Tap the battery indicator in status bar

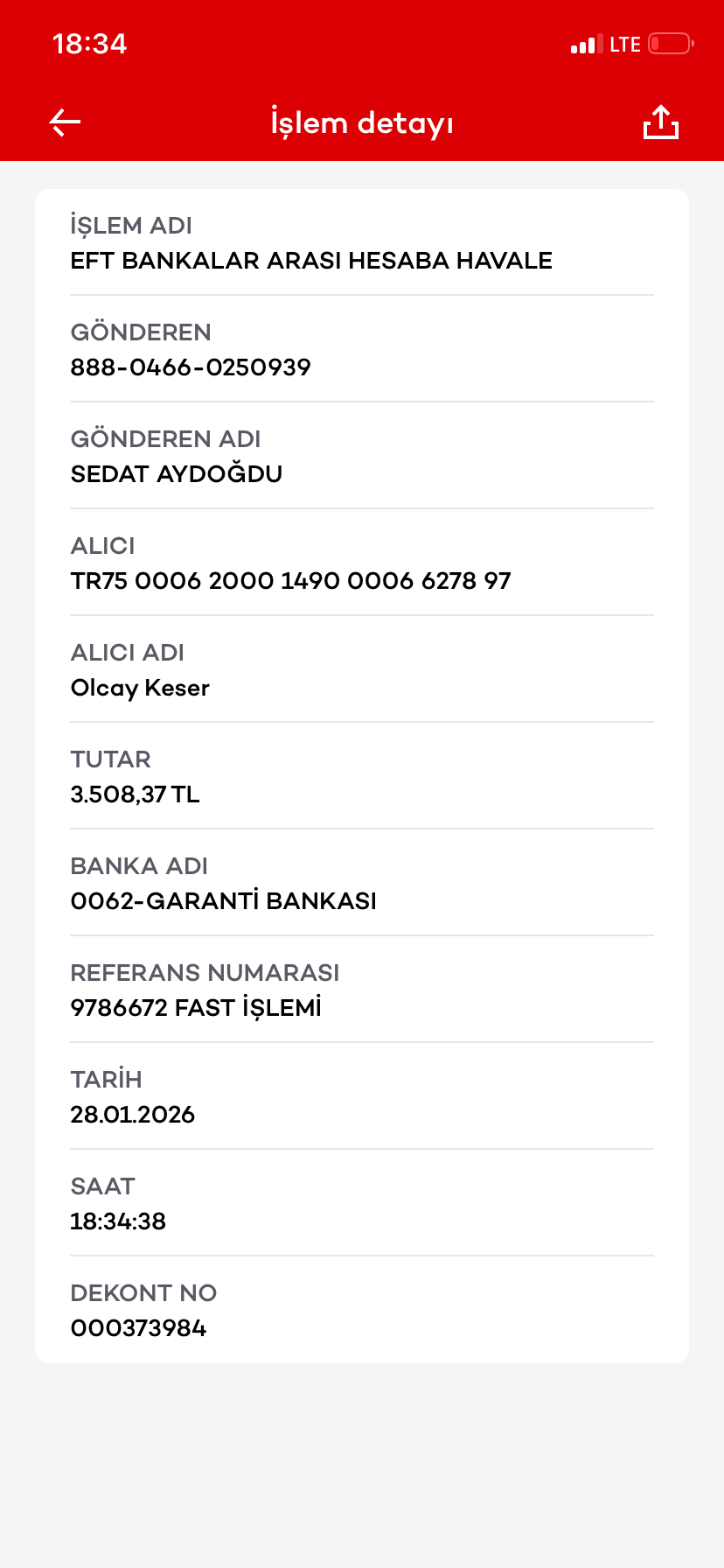(x=672, y=44)
